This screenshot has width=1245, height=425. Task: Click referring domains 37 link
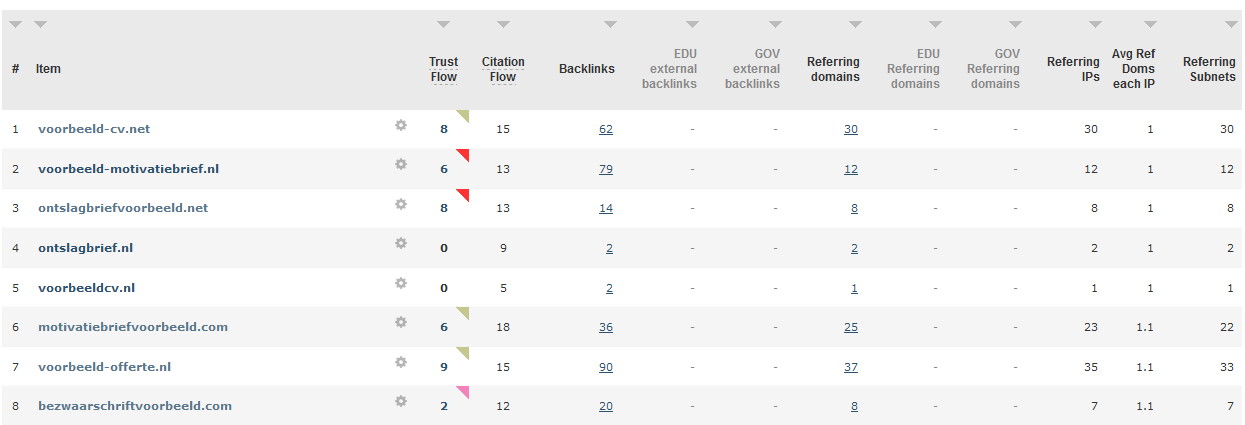[x=851, y=367]
